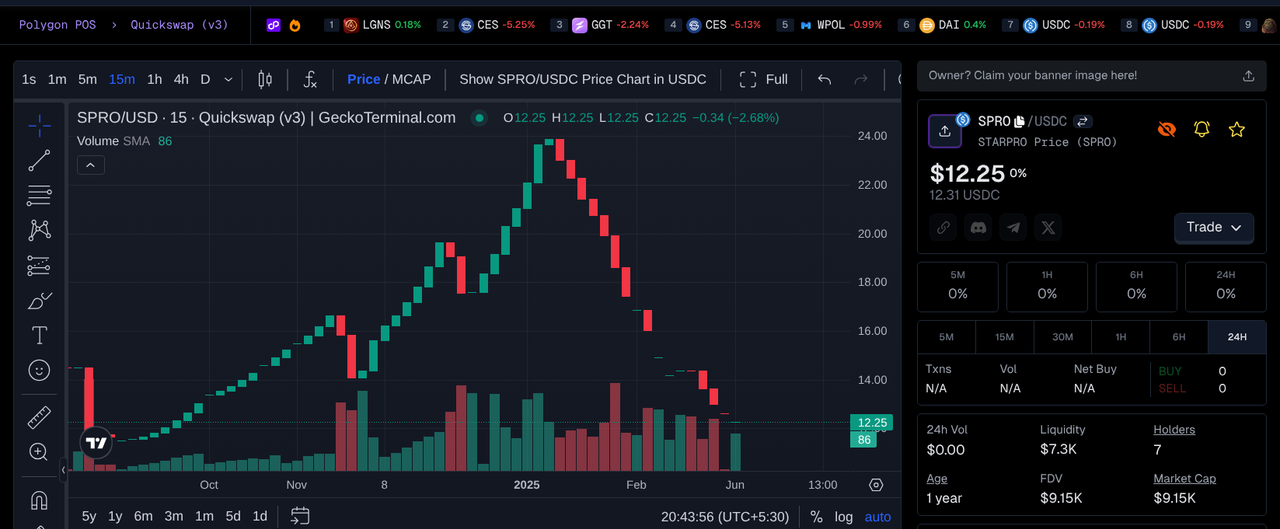Viewport: 1280px width, 529px height.
Task: Select the ruler measure tool
Action: [39, 416]
